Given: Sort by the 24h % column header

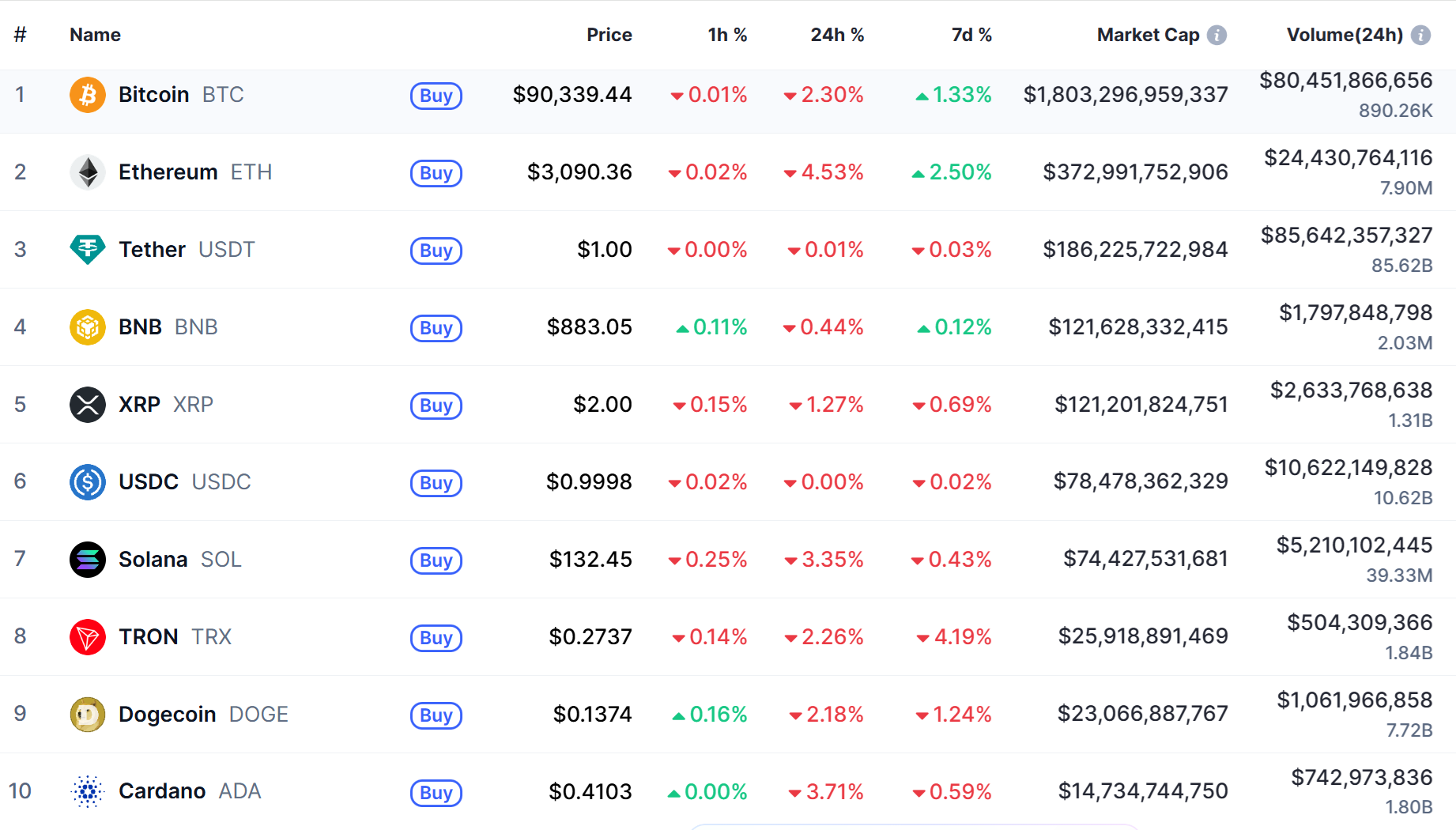Looking at the screenshot, I should (x=837, y=35).
